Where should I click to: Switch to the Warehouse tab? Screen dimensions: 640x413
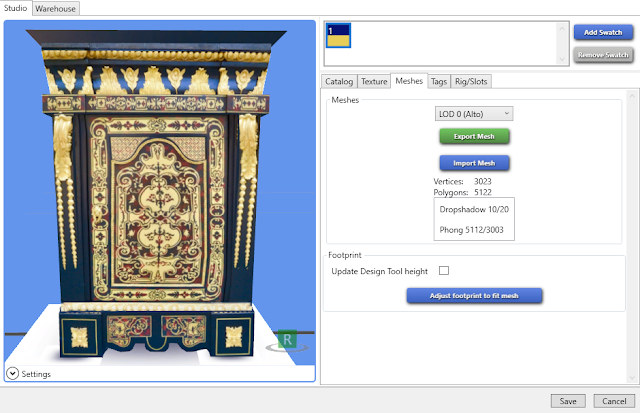click(x=56, y=9)
